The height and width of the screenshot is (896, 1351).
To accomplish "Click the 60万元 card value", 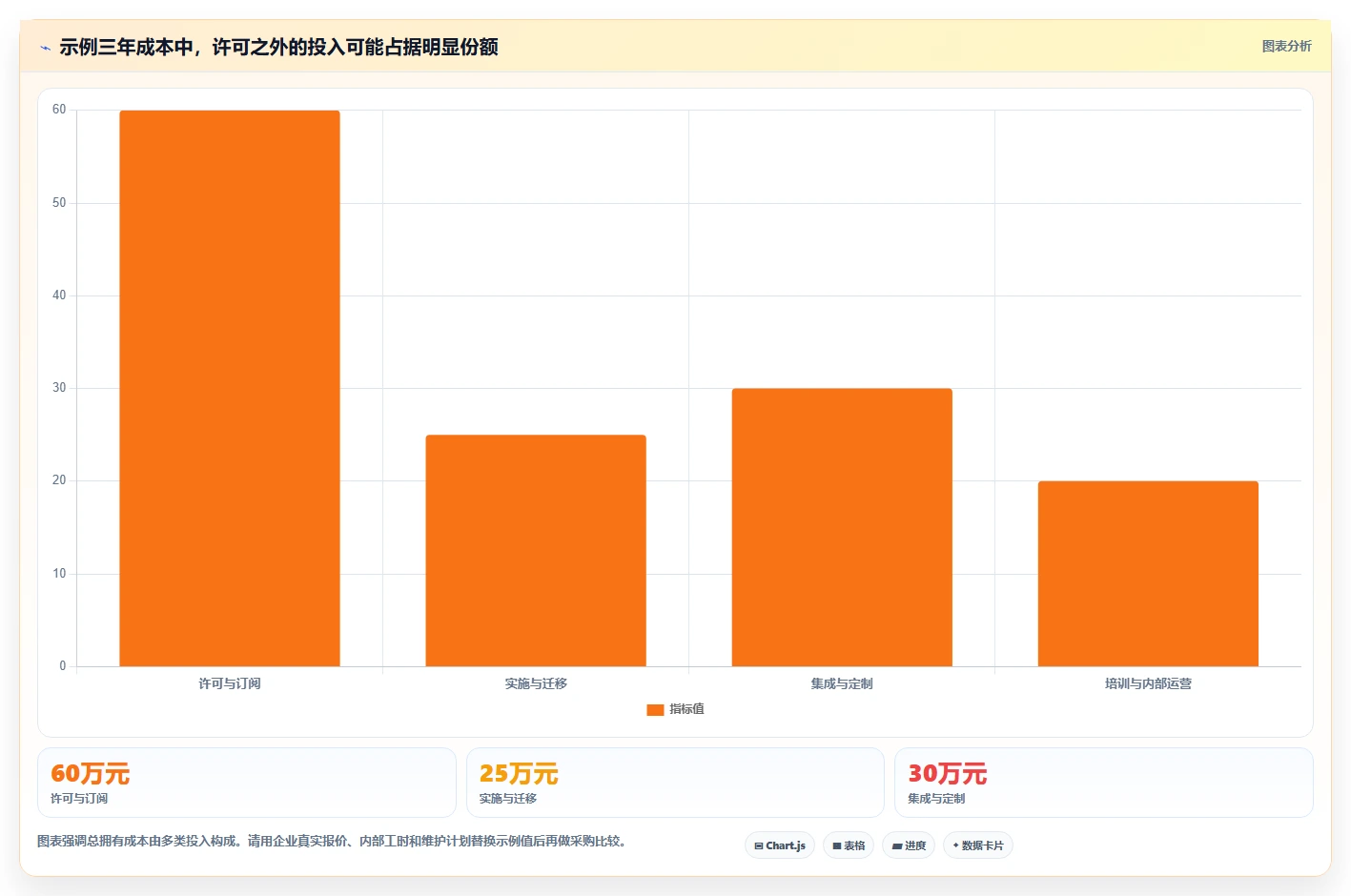I will click(90, 773).
